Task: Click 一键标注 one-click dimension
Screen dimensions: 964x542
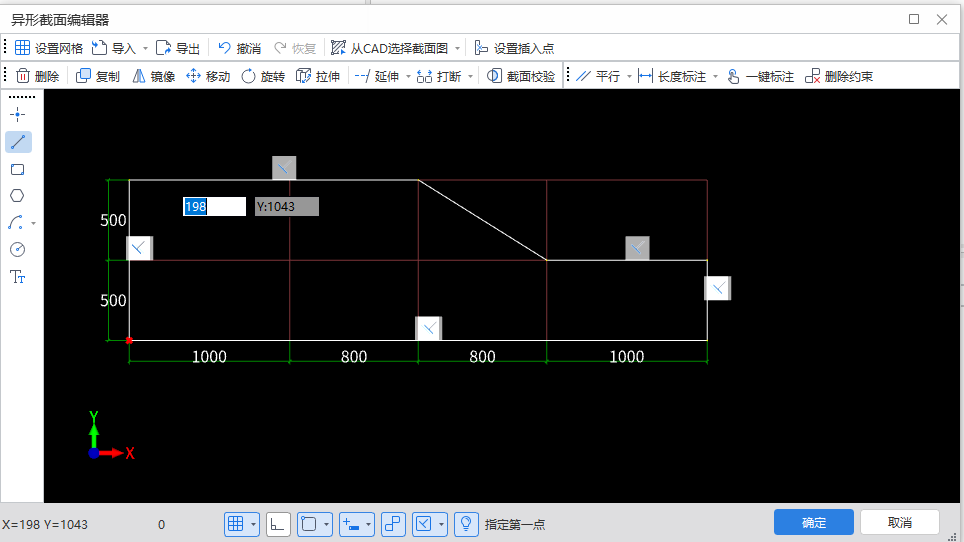Action: click(760, 76)
